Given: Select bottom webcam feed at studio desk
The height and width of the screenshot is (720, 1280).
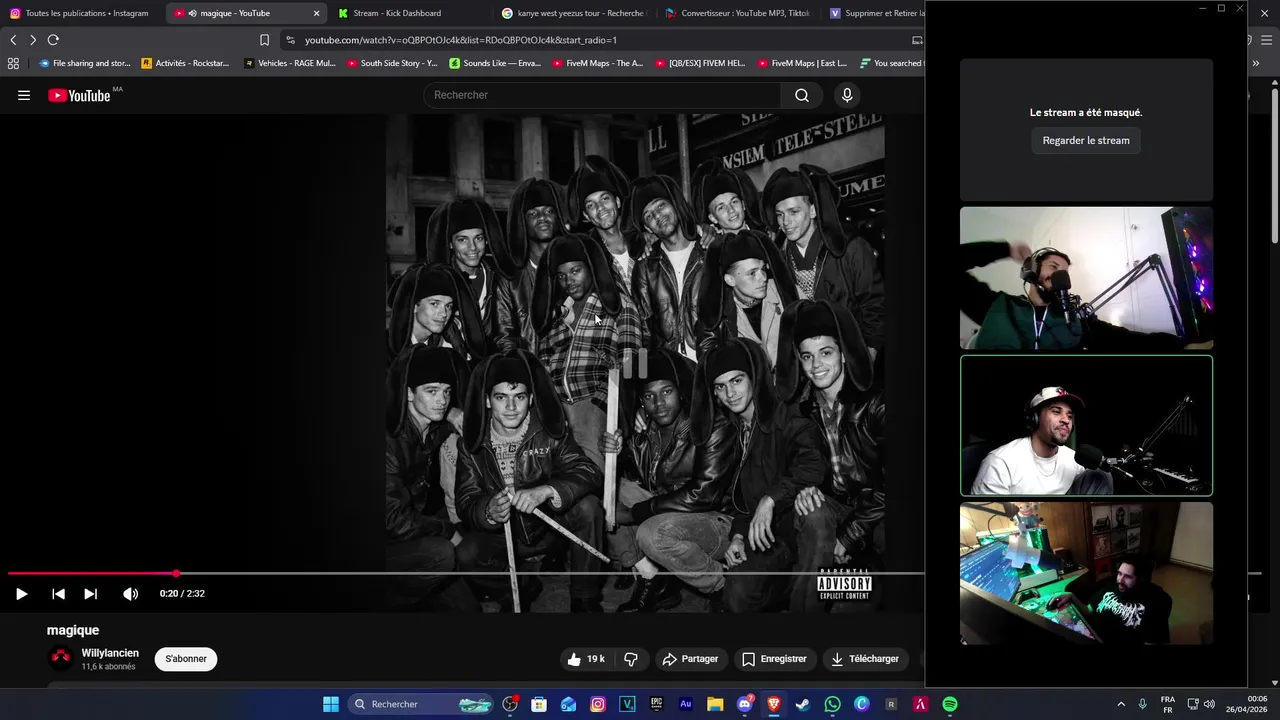Looking at the screenshot, I should (x=1086, y=573).
